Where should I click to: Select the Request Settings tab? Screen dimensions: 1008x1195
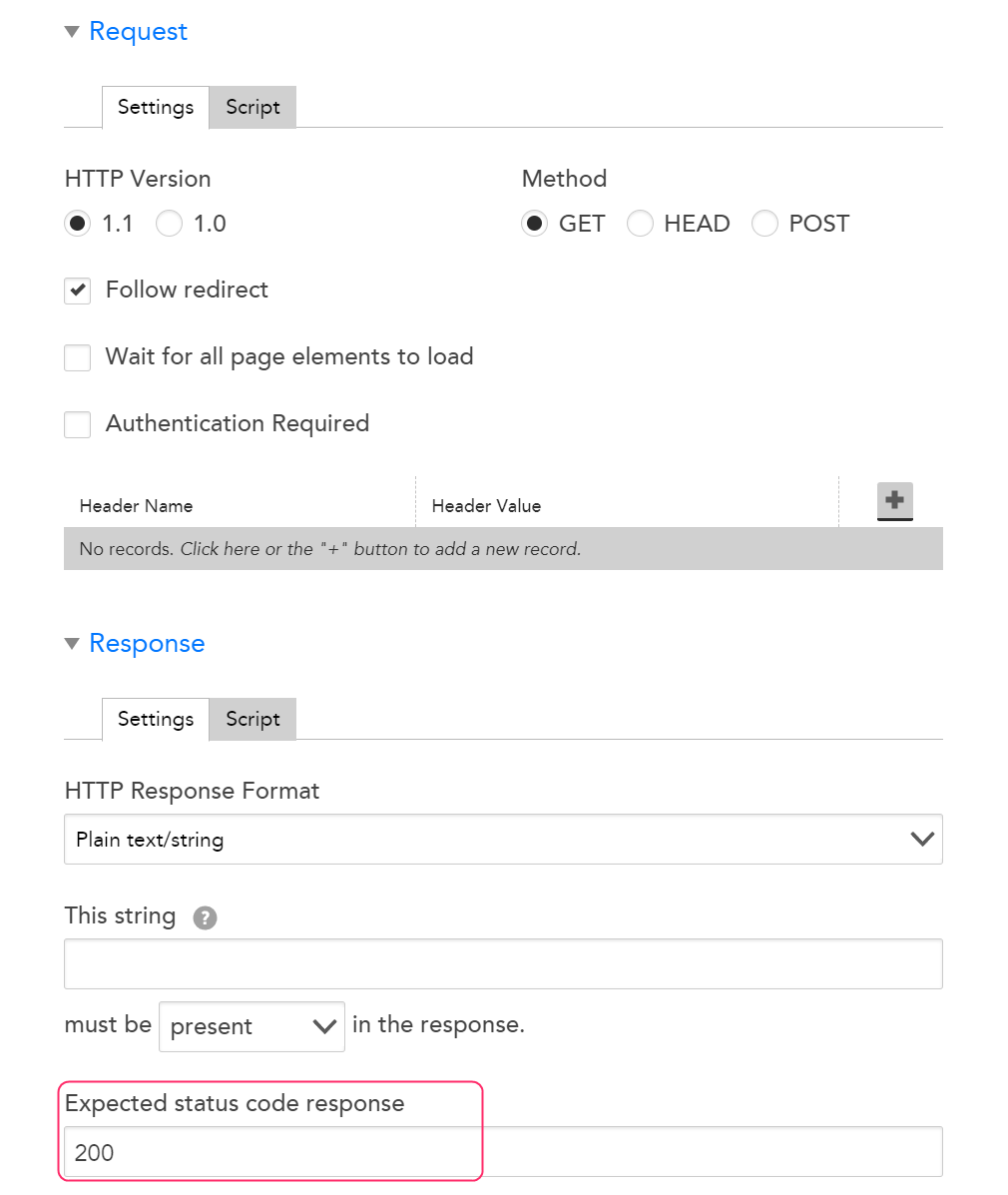click(156, 108)
